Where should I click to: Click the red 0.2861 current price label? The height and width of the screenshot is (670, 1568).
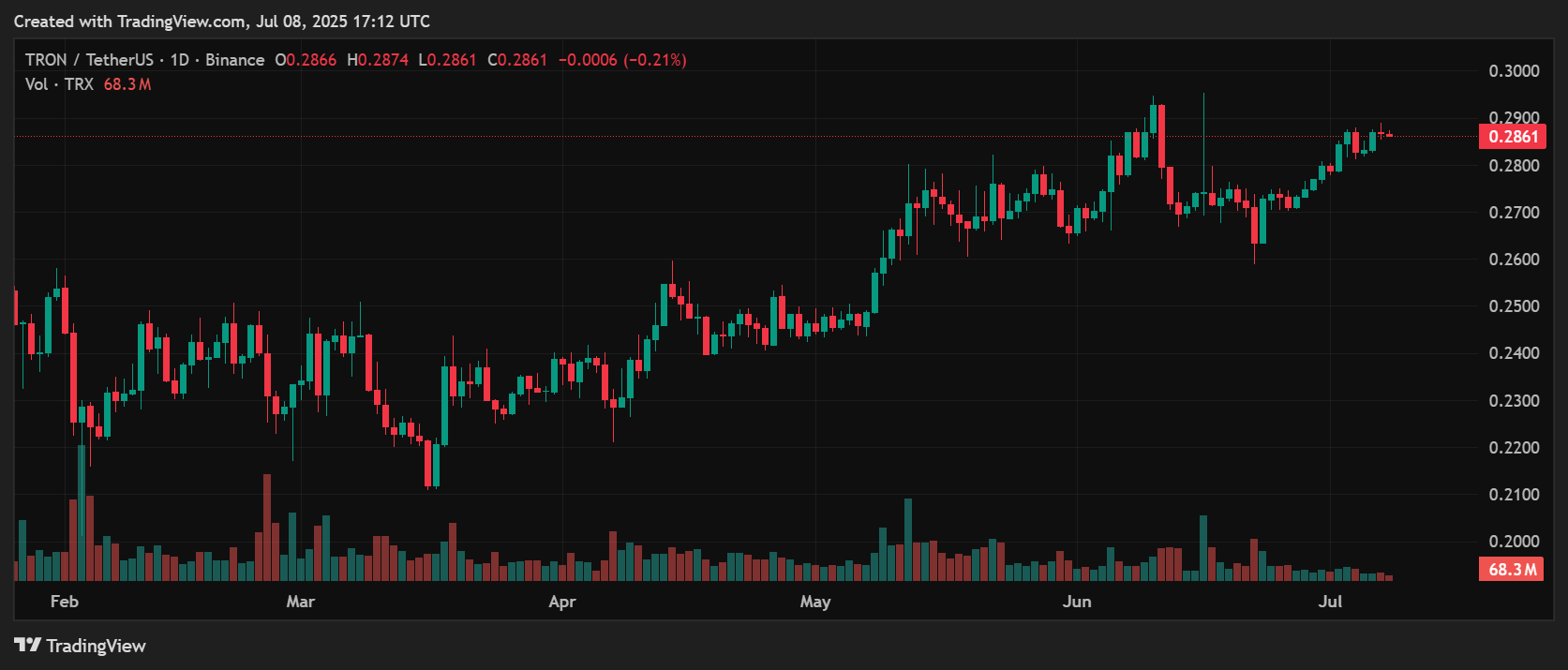(x=1513, y=137)
